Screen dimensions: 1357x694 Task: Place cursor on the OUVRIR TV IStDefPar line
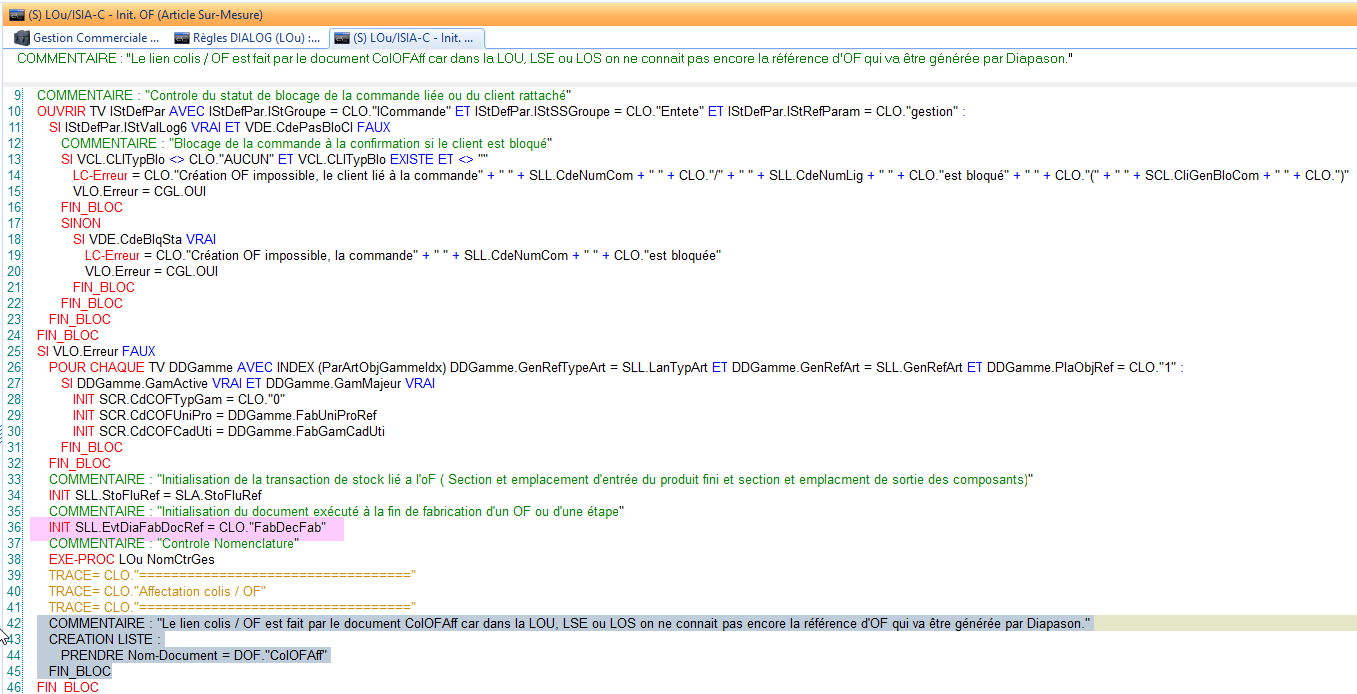coord(300,111)
